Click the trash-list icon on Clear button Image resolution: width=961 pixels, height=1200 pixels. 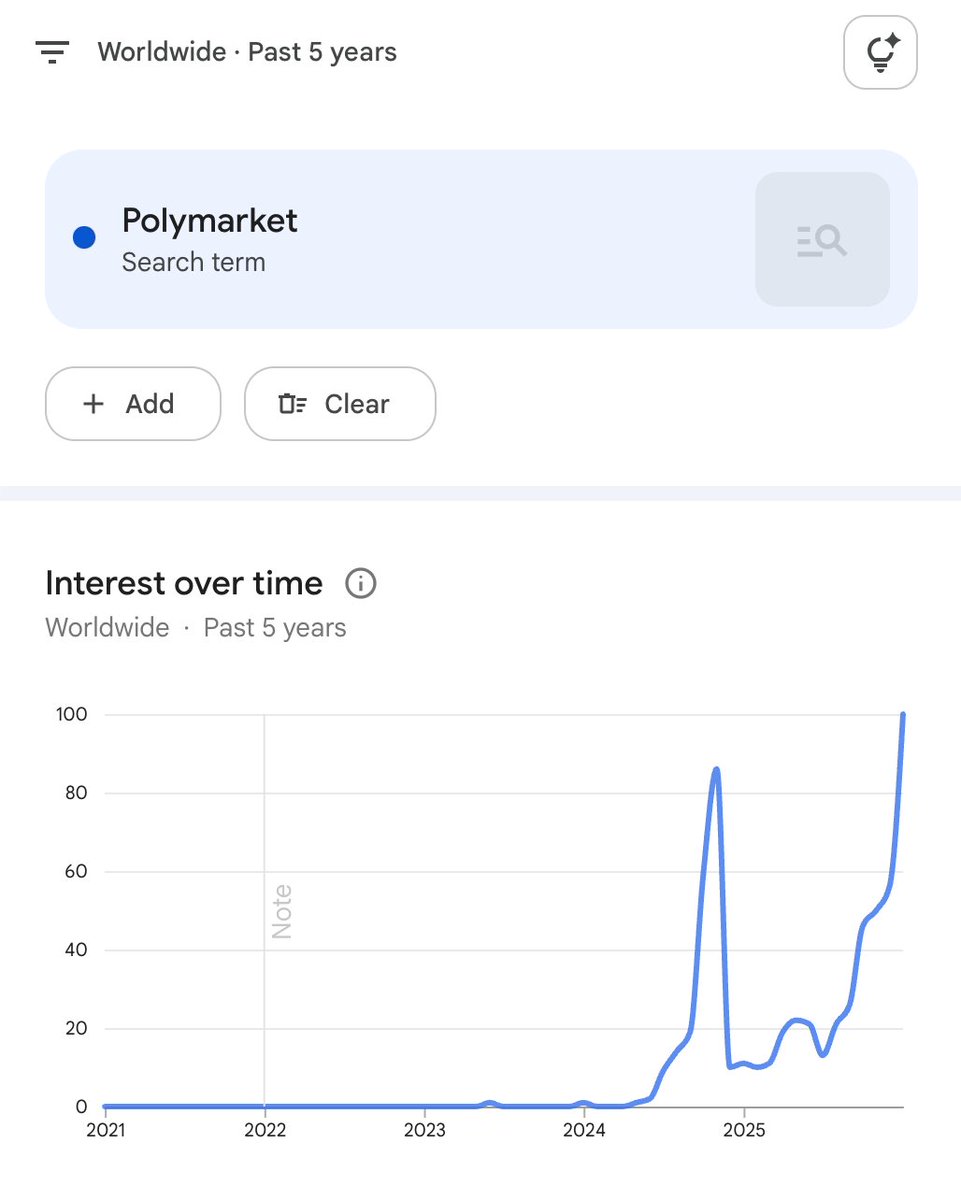[292, 404]
